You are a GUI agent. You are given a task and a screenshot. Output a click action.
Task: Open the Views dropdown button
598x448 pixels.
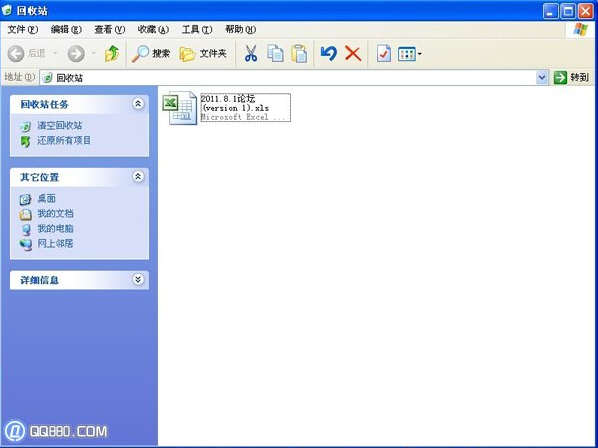click(410, 54)
